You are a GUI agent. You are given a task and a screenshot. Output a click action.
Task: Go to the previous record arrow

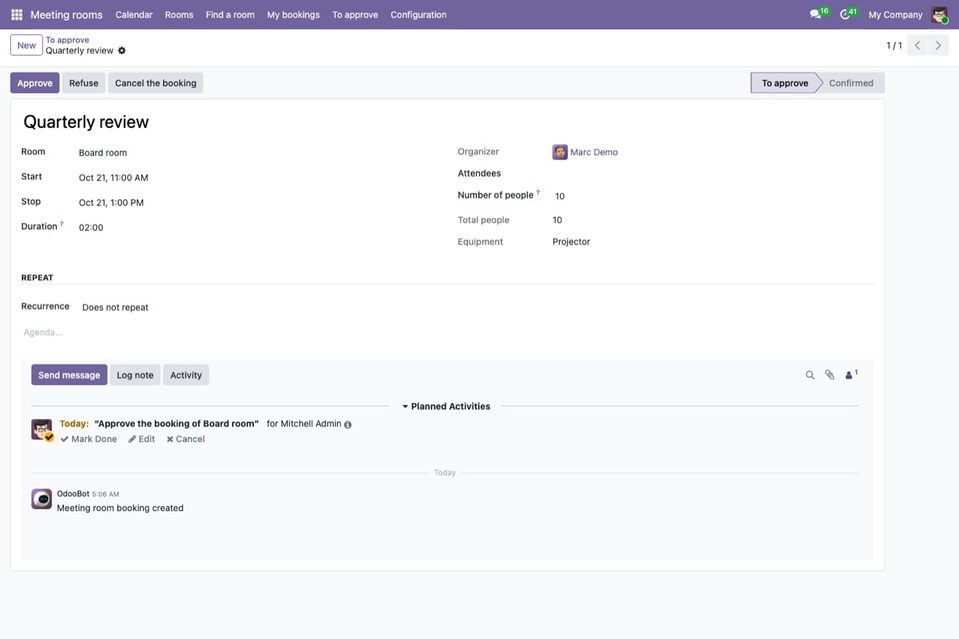tap(917, 45)
